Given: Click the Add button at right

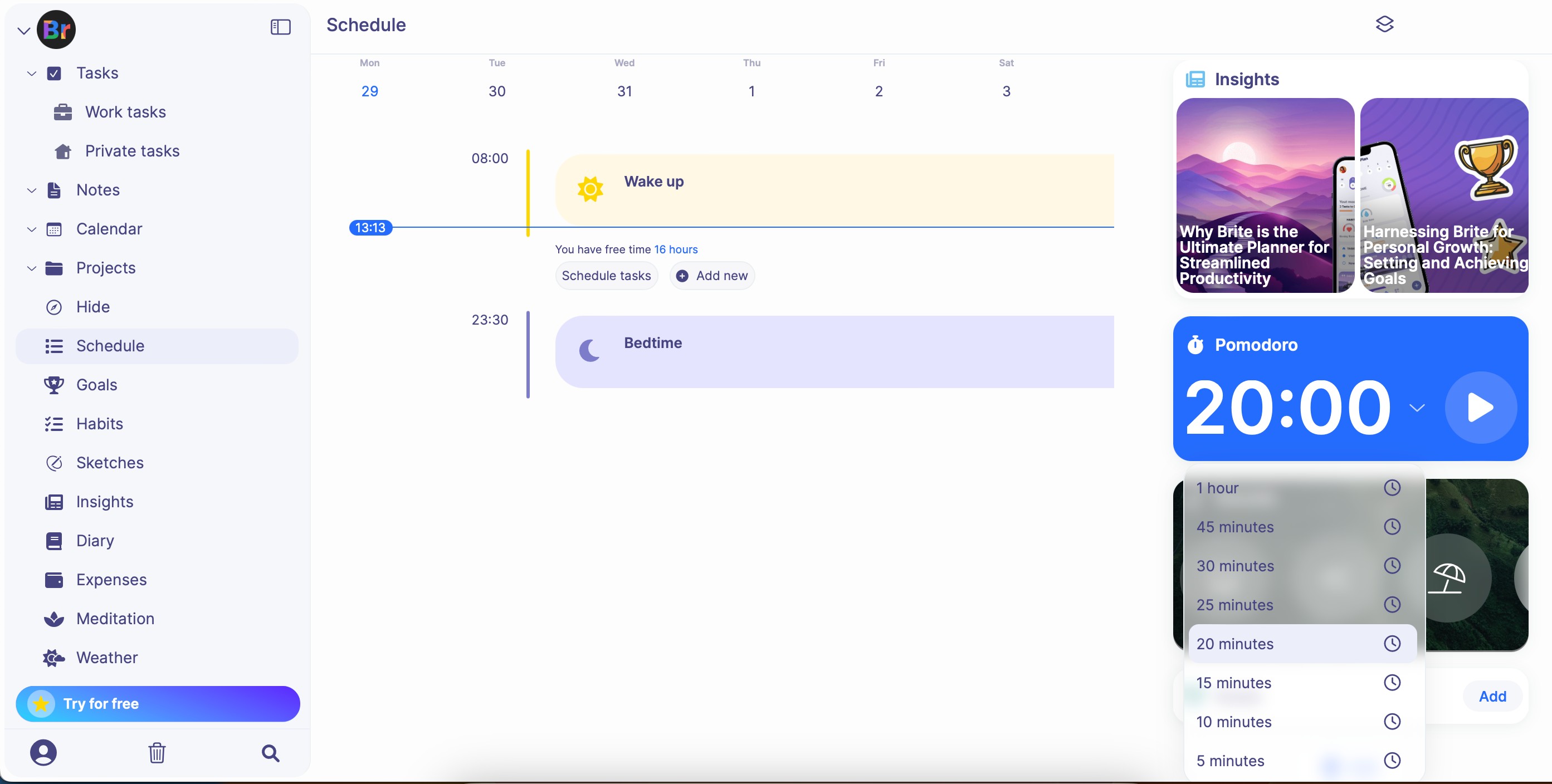Looking at the screenshot, I should 1492,696.
